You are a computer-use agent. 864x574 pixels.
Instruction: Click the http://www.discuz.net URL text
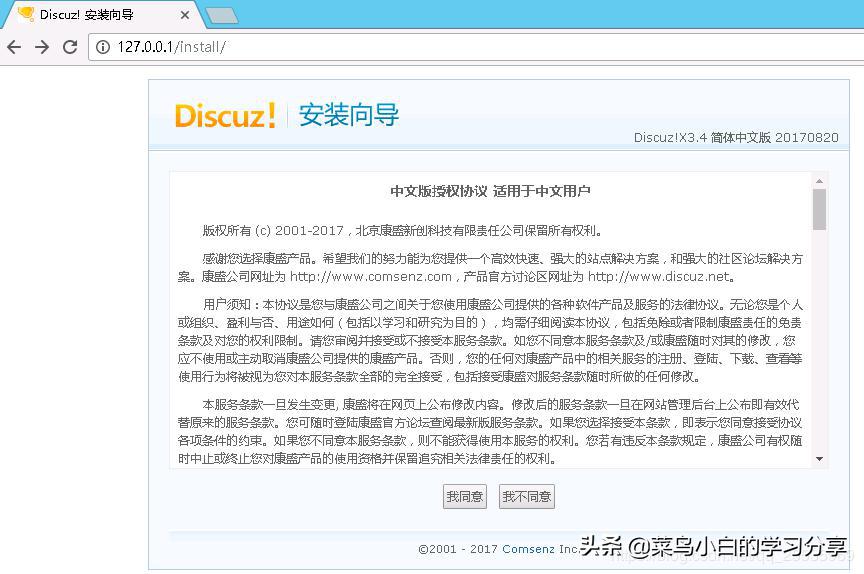[659, 277]
